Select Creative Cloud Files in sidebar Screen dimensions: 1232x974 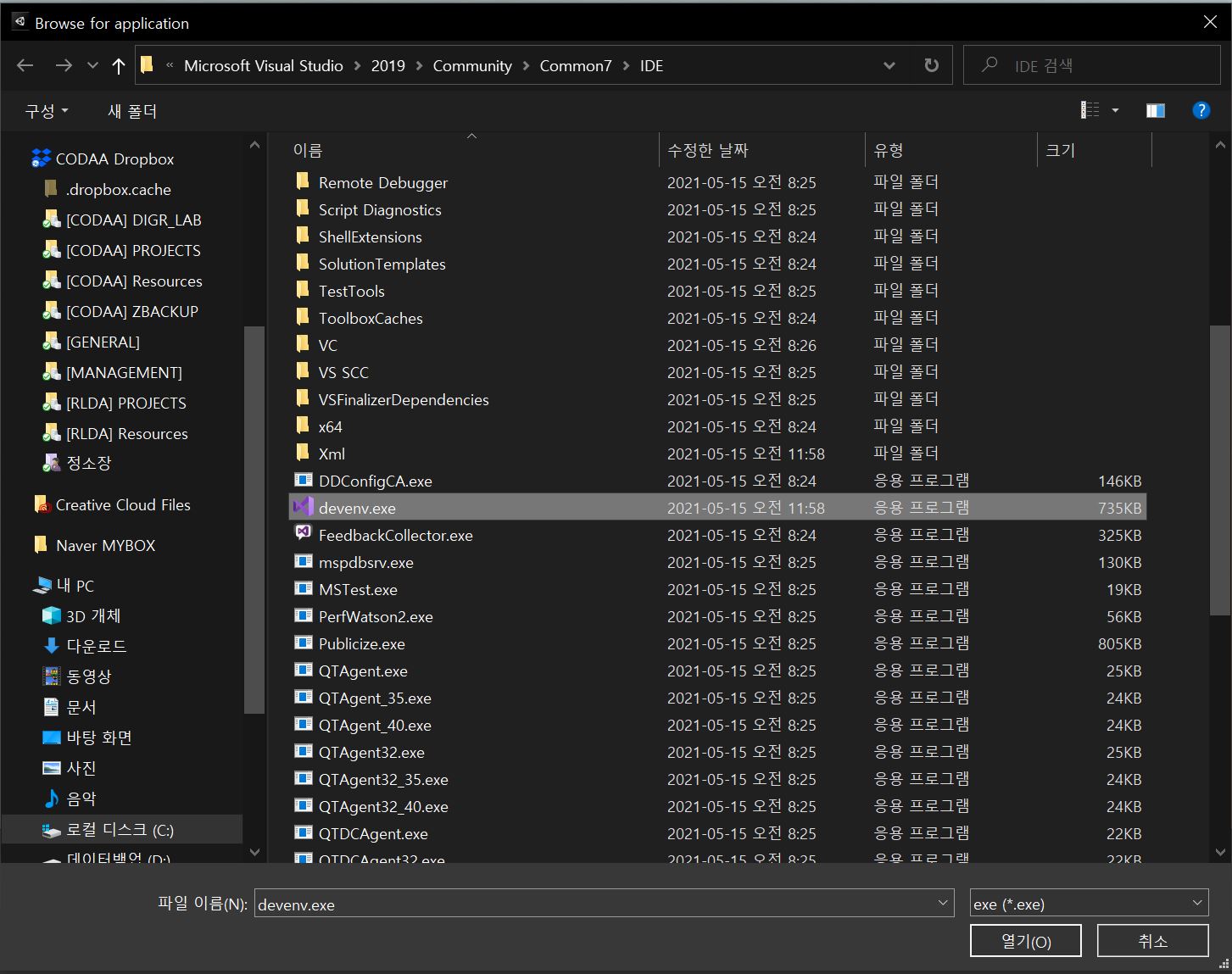click(x=123, y=504)
